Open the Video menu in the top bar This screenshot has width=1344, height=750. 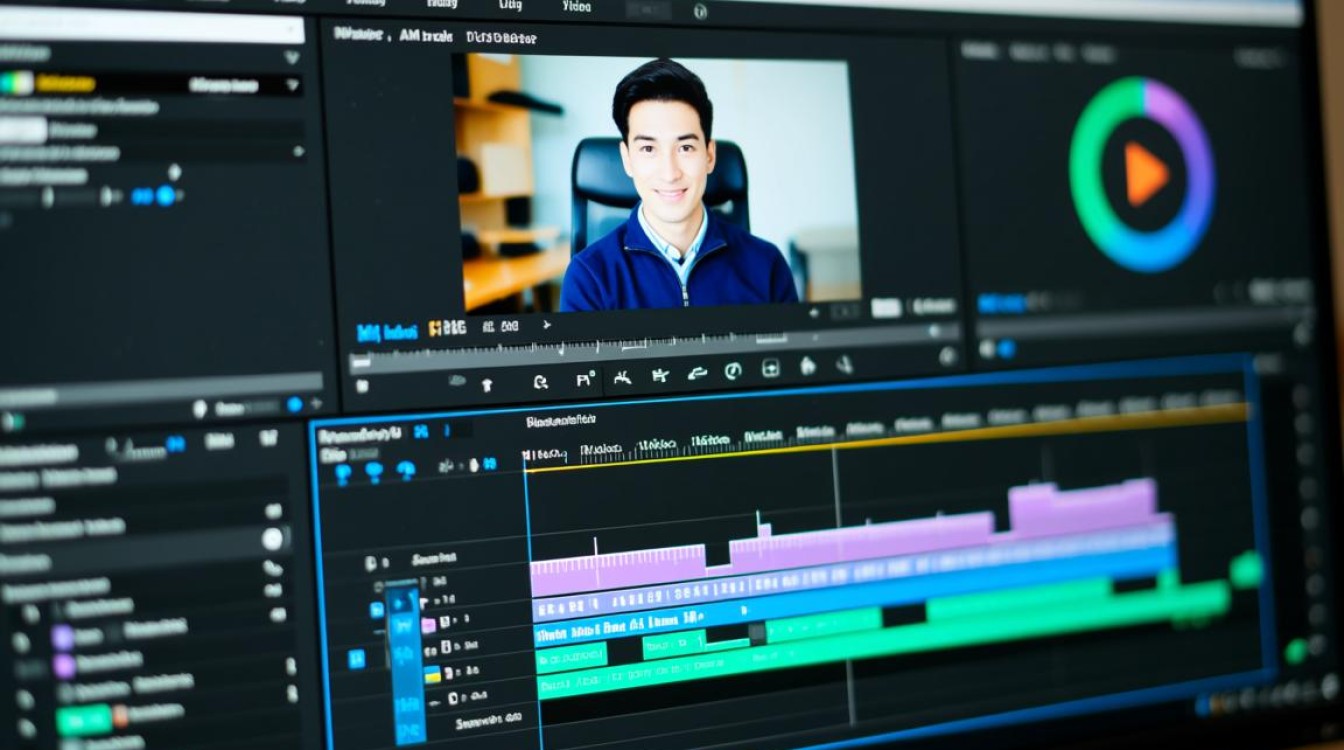point(576,5)
